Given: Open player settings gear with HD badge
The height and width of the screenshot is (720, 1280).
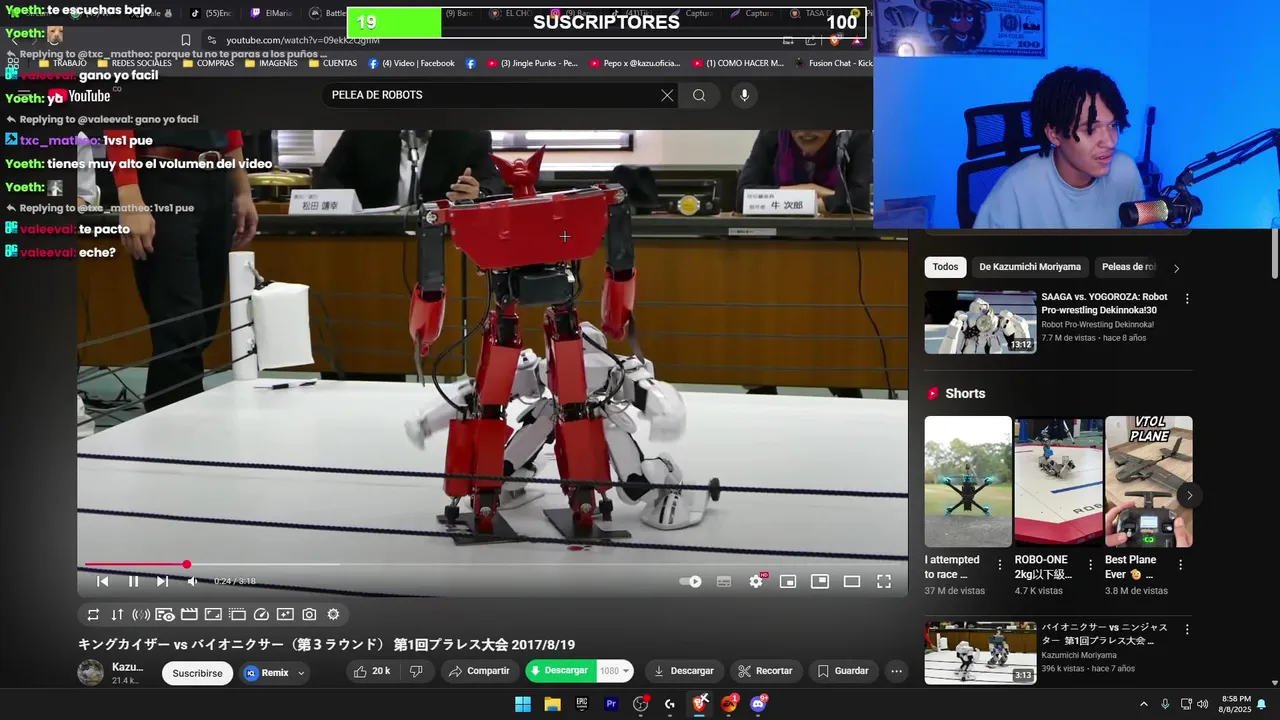Looking at the screenshot, I should pyautogui.click(x=757, y=581).
